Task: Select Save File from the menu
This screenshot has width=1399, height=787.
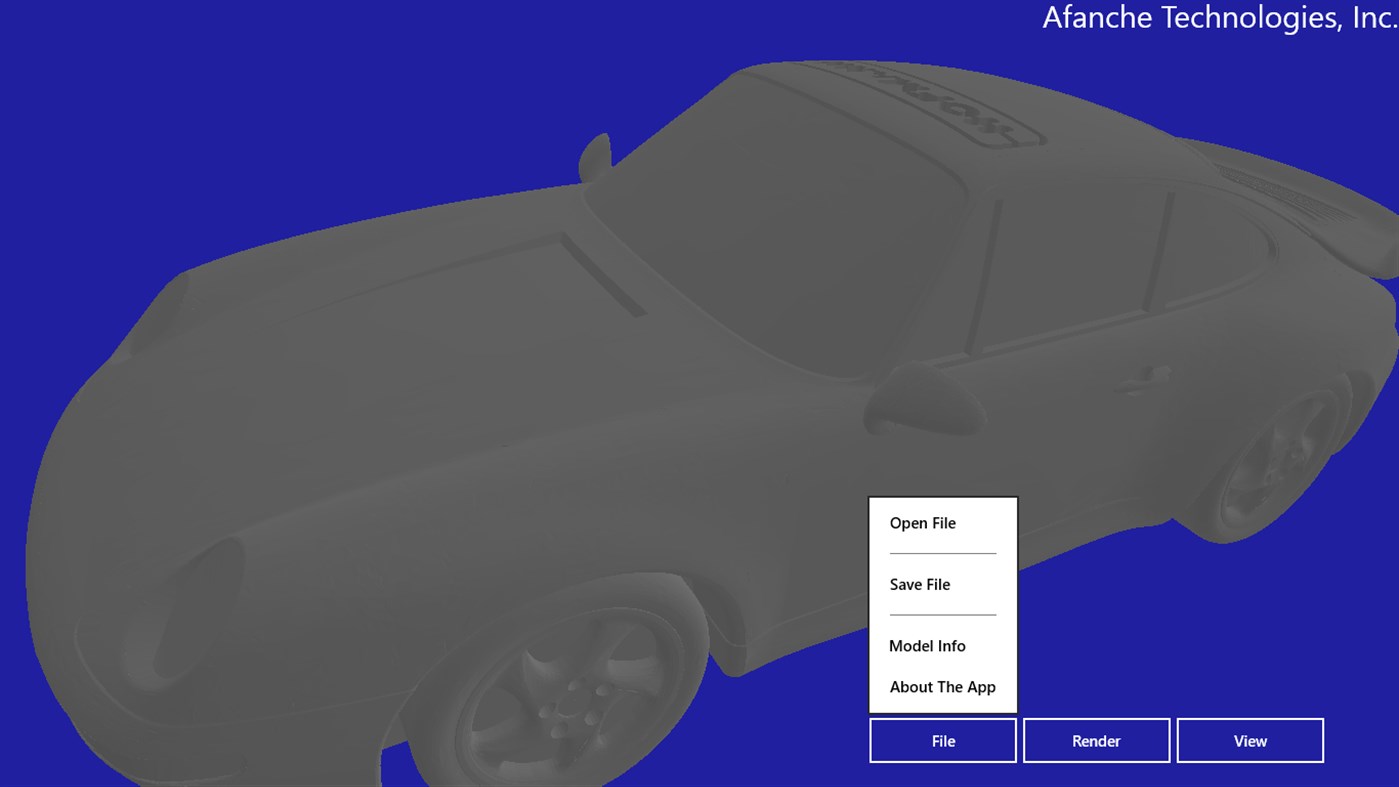Action: pyautogui.click(x=919, y=584)
